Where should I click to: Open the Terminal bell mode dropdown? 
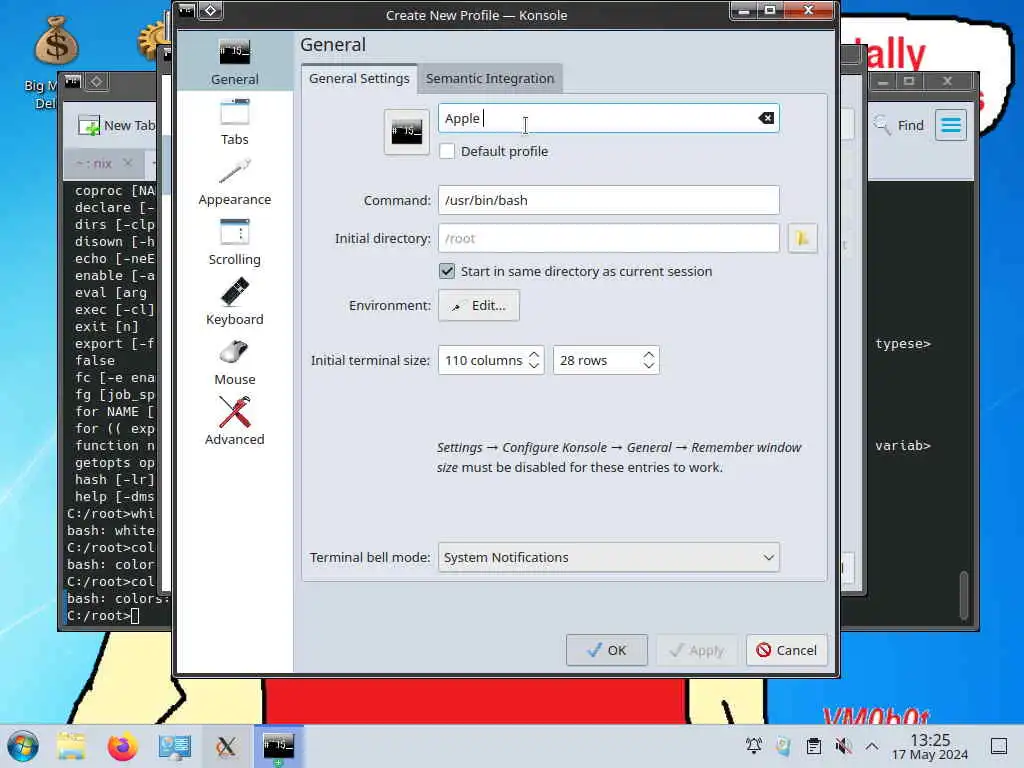coord(609,557)
